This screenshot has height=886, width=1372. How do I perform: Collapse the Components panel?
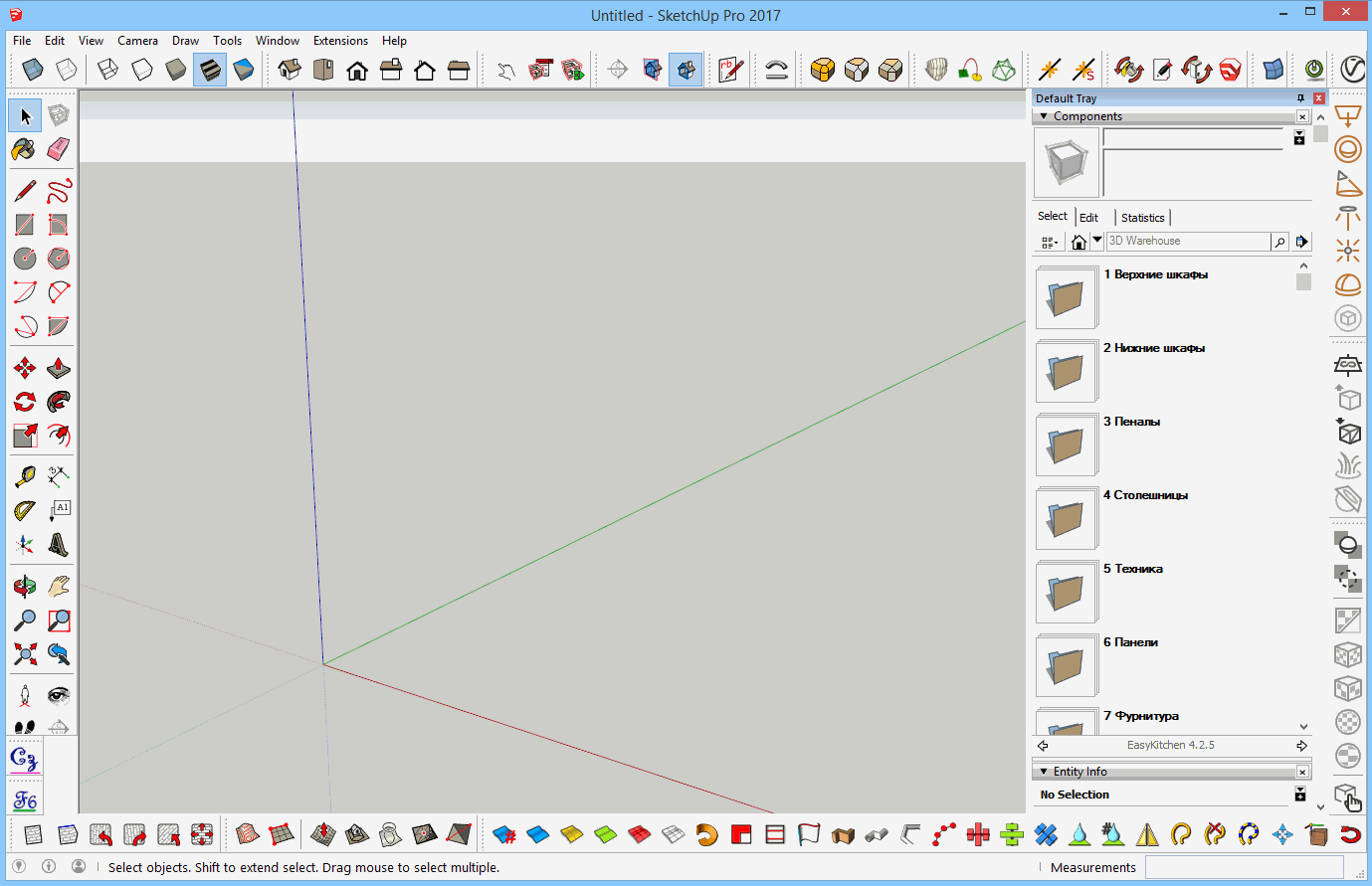click(1044, 116)
